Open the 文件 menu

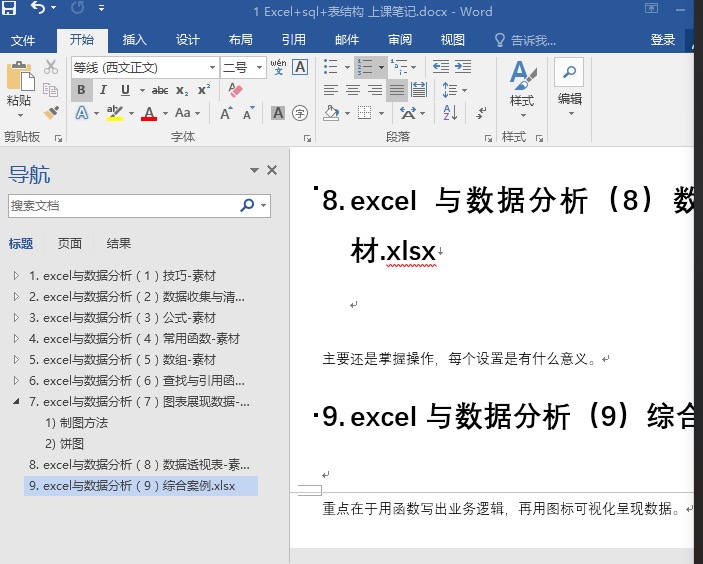pos(23,40)
